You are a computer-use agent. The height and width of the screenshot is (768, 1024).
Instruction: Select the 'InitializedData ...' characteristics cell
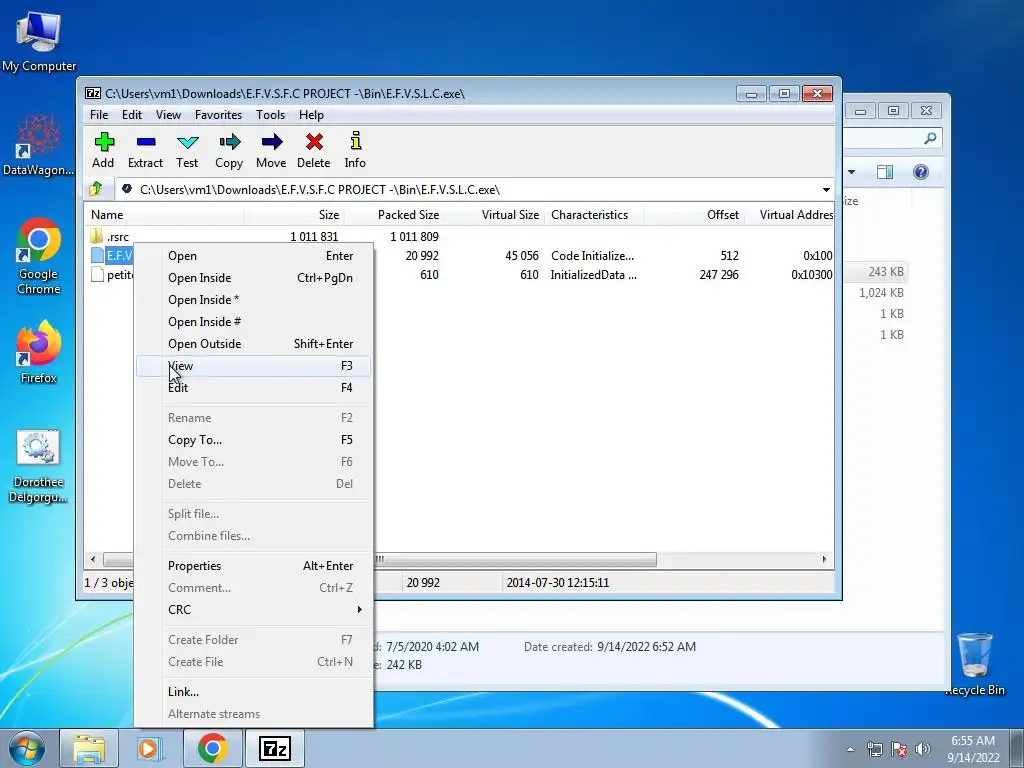click(594, 275)
